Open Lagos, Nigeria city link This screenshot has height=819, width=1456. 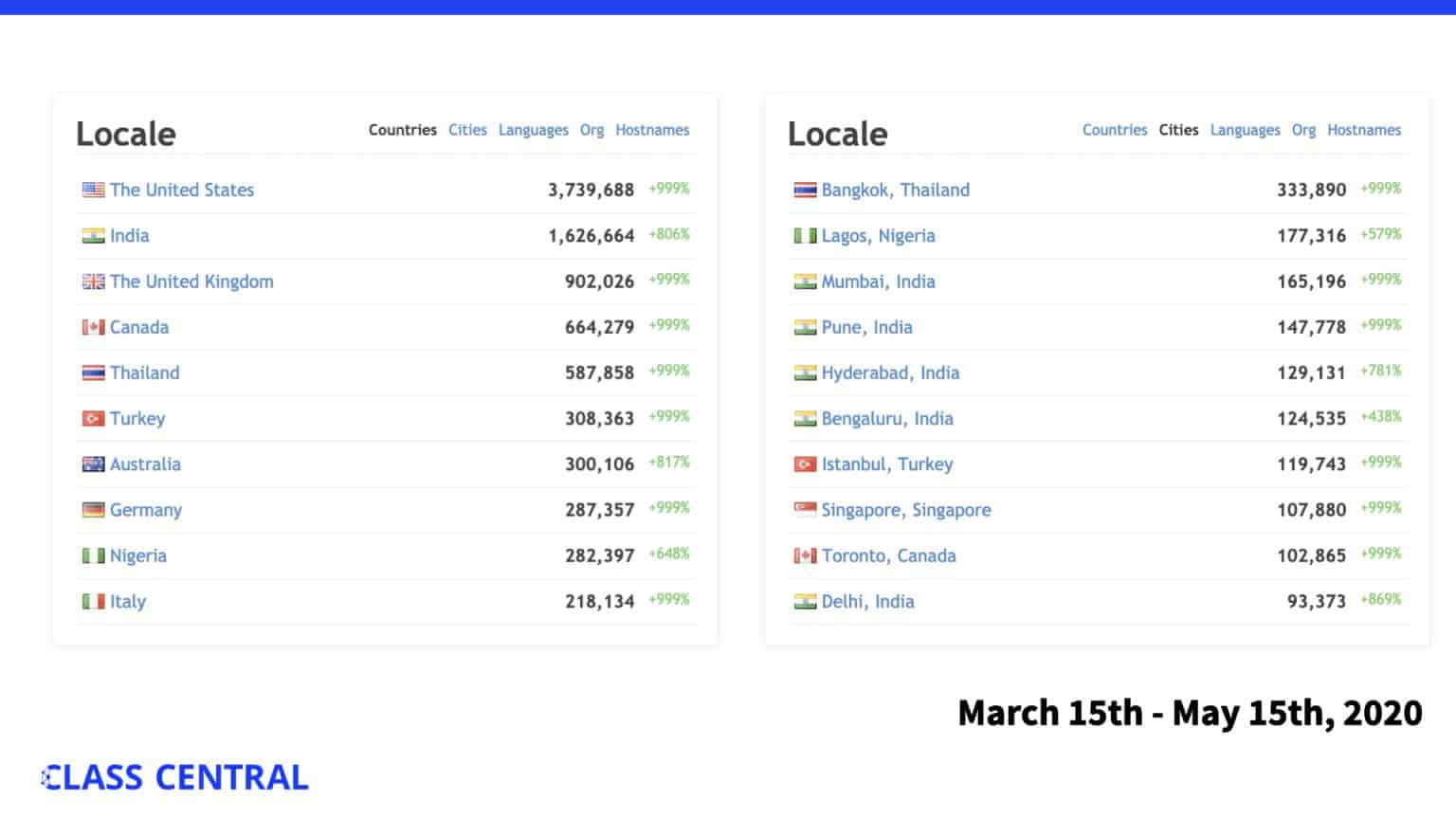879,236
